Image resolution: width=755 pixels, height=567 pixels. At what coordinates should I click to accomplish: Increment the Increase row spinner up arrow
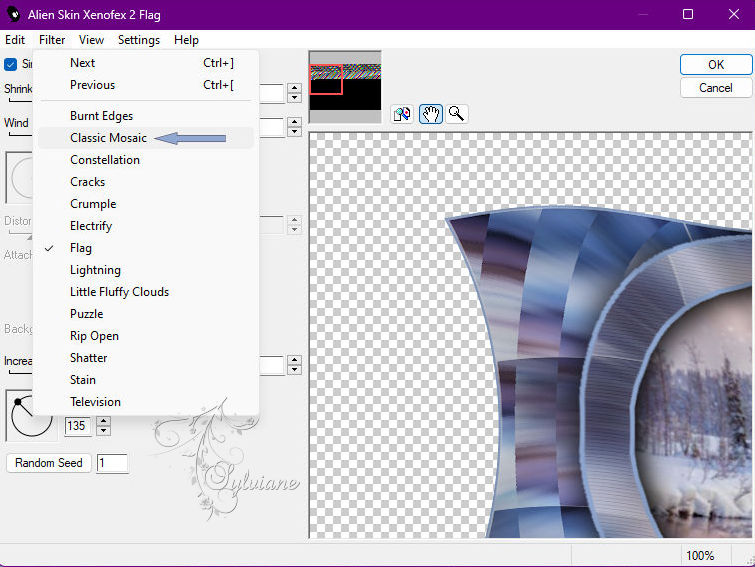[294, 360]
